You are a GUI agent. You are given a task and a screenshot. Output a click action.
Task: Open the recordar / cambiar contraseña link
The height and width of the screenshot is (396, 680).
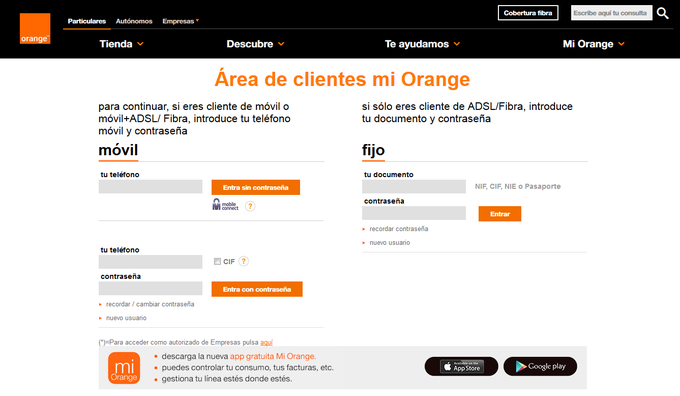(x=150, y=304)
